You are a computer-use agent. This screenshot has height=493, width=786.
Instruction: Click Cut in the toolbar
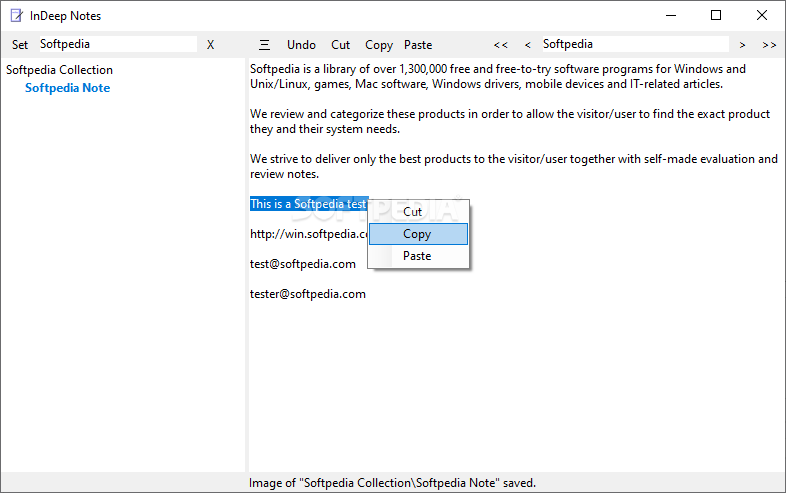[x=340, y=45]
